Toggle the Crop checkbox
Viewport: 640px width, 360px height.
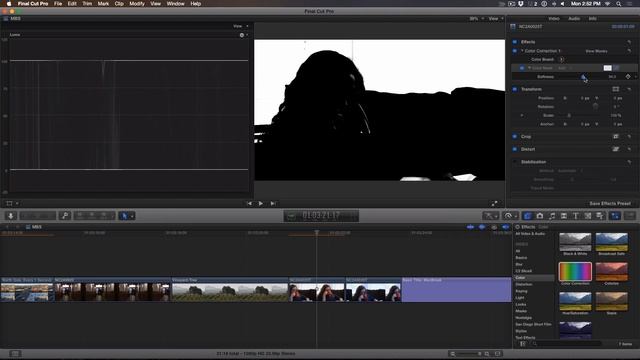515,137
